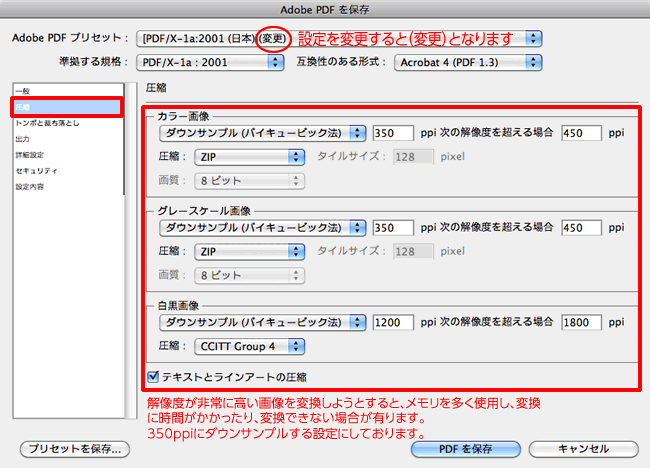The height and width of the screenshot is (468, 650).
Task: Select 設定内容 in the category list
Action: pyautogui.click(x=68, y=187)
